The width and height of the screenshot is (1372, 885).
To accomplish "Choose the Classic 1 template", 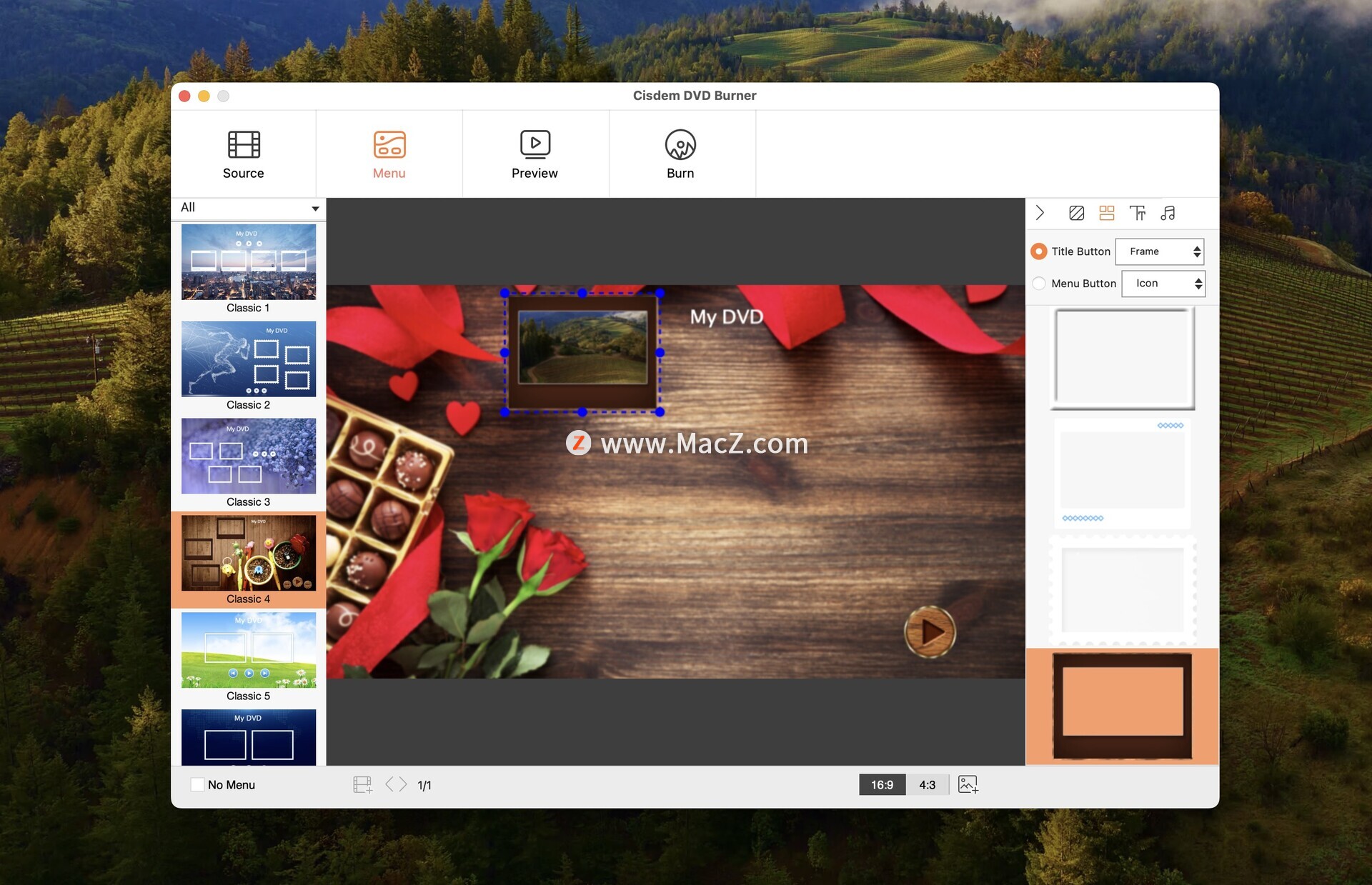I will click(x=249, y=269).
